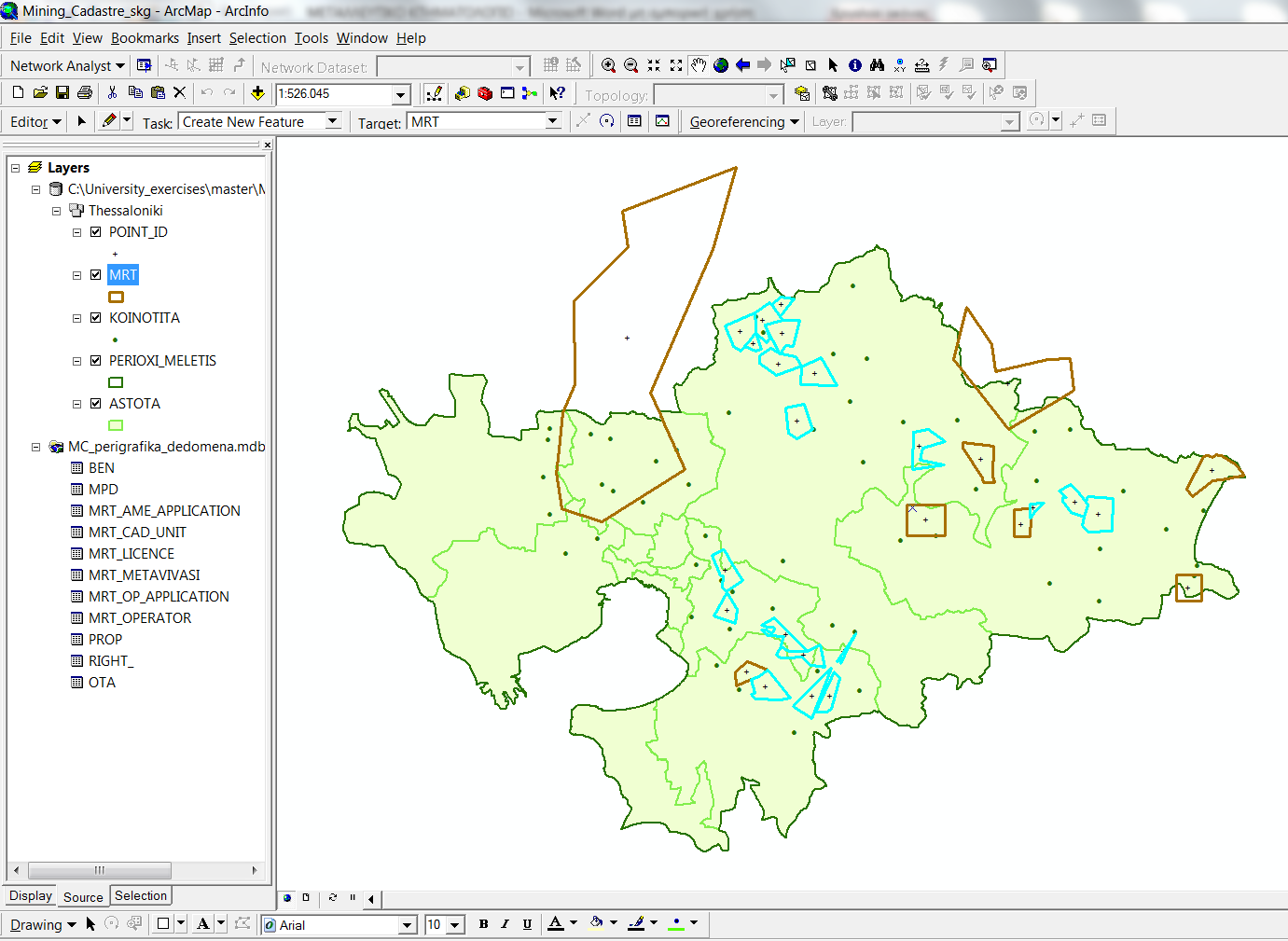Open the Find binoculars tool
This screenshot has width=1288, height=941.
coord(878,65)
